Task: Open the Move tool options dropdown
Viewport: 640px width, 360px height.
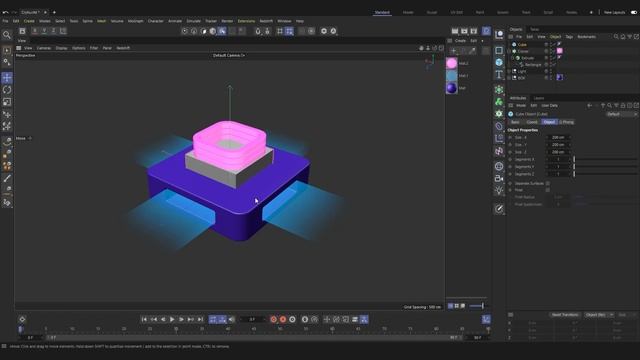Action: coord(29,138)
